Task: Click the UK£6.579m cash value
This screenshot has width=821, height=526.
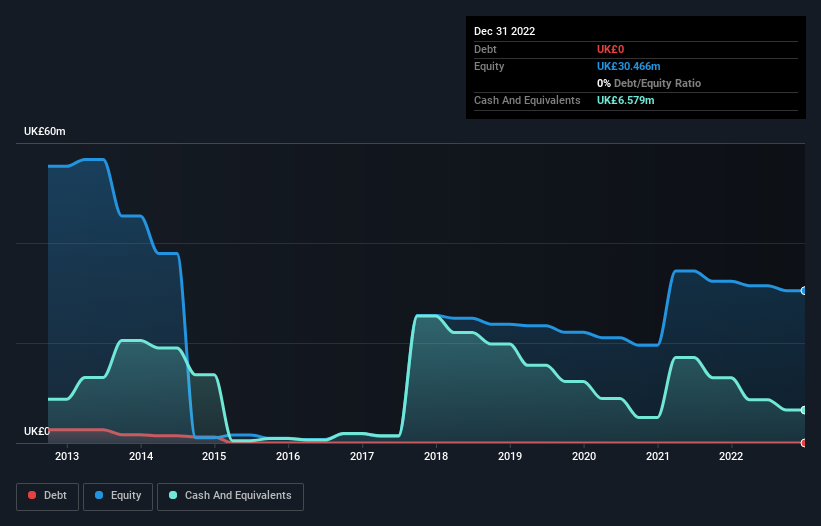Action: tap(626, 100)
